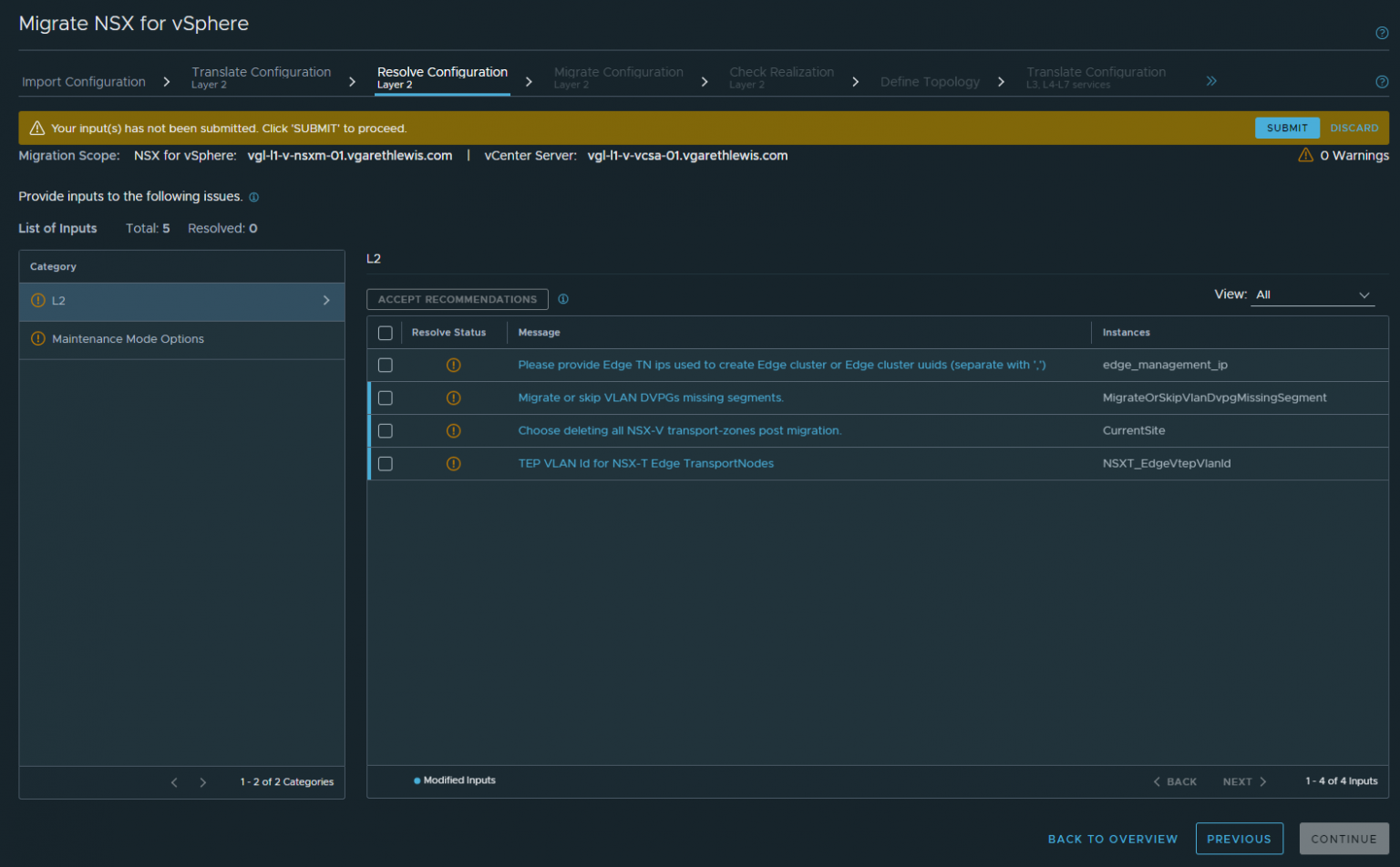The height and width of the screenshot is (867, 1400).
Task: Open the 'Choose deleting all NSX-V transport-zones' link
Action: tap(679, 430)
